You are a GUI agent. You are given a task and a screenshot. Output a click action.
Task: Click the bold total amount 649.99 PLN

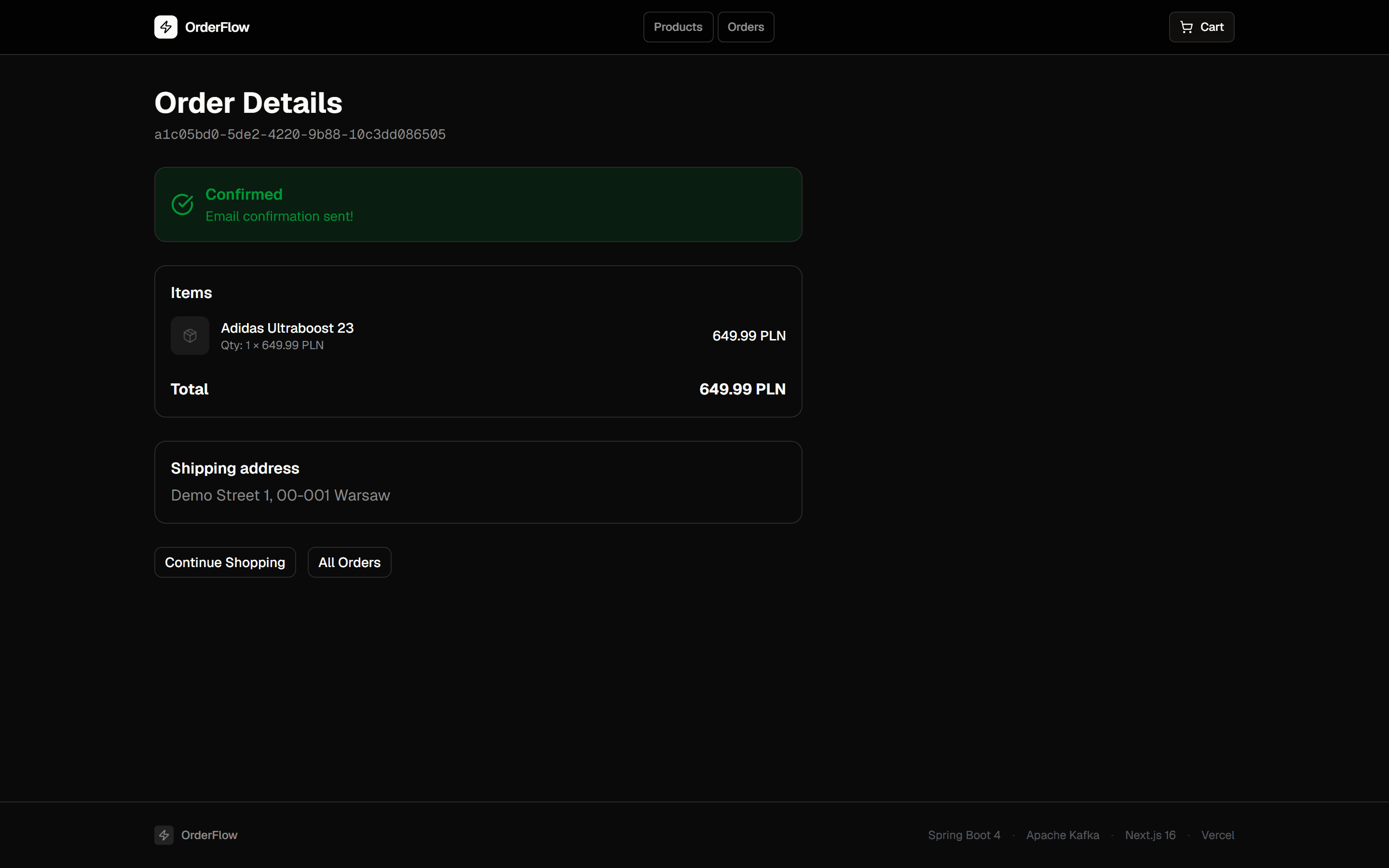pos(742,389)
